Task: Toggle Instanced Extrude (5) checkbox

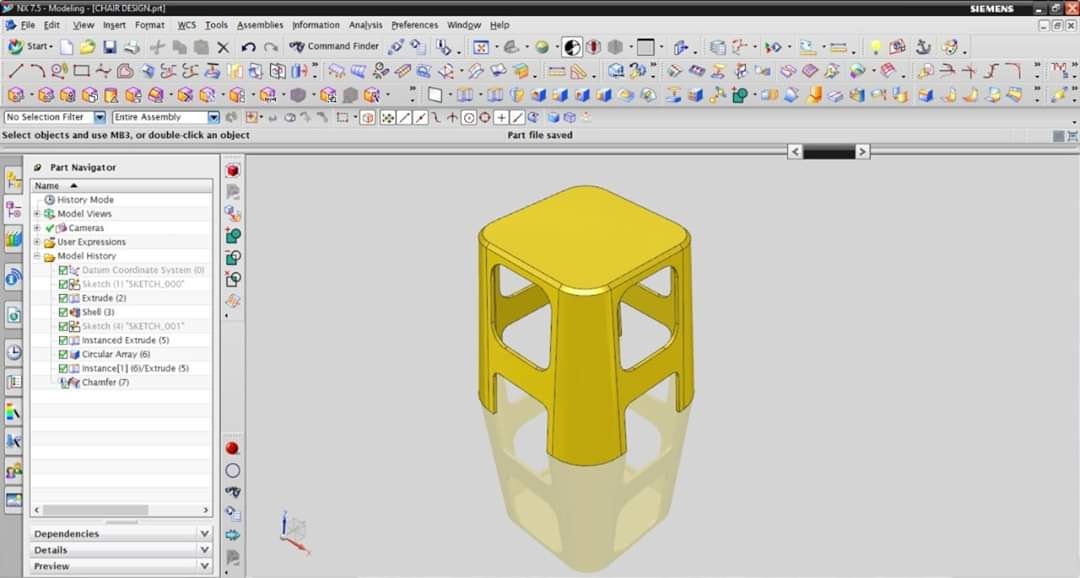Action: coord(63,340)
